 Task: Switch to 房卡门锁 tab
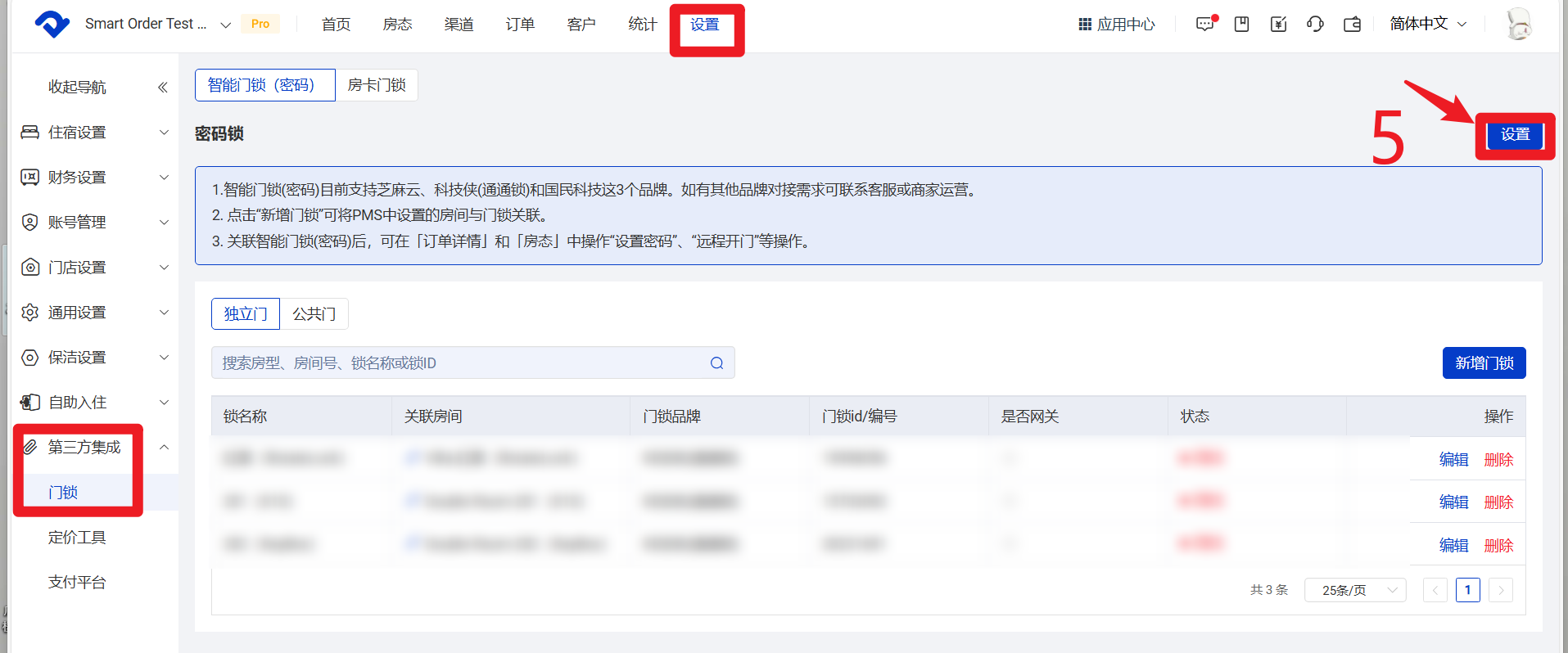click(377, 85)
